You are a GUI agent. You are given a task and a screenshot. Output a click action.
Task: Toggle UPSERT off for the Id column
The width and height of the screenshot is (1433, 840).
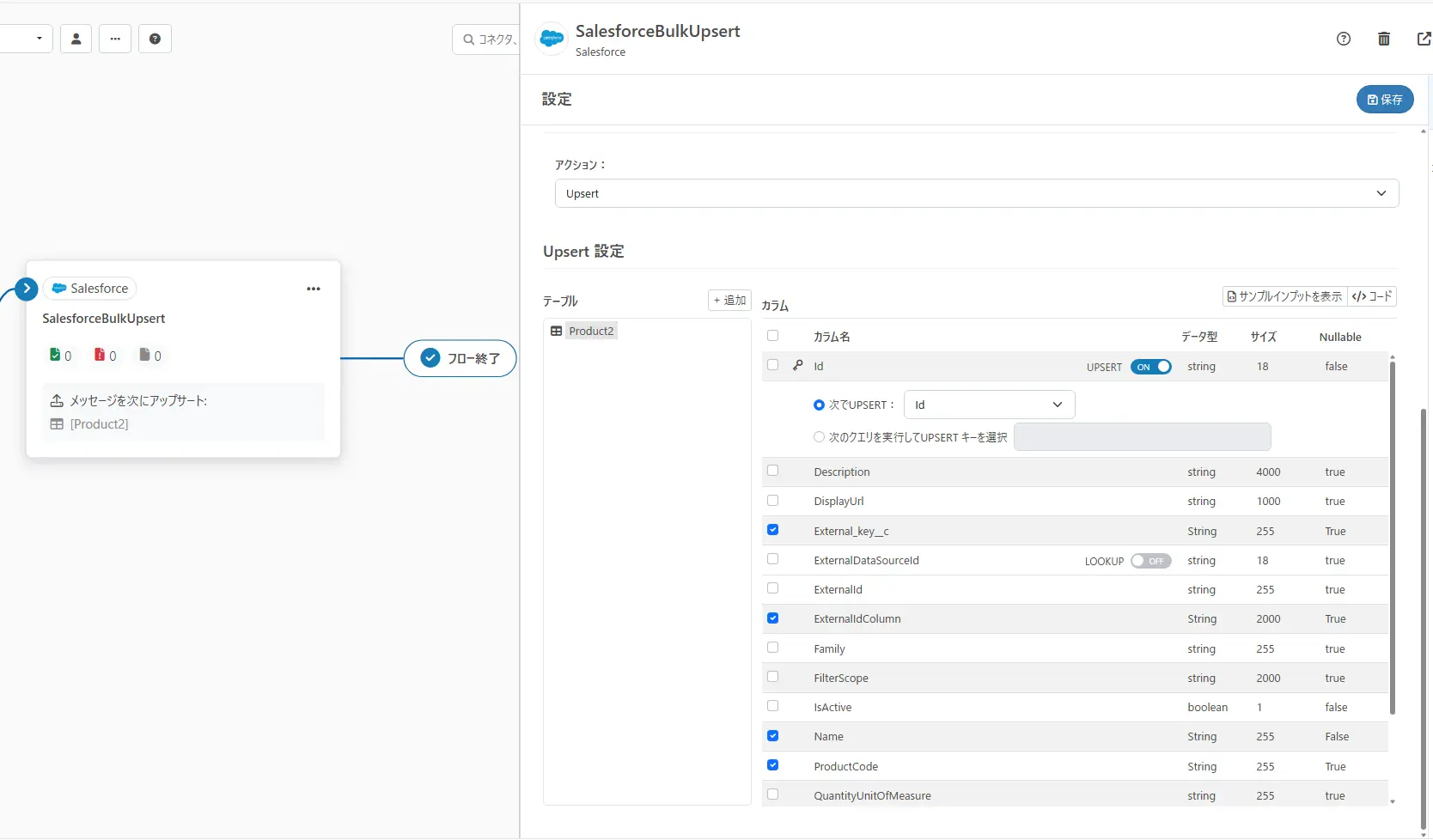click(x=1151, y=366)
